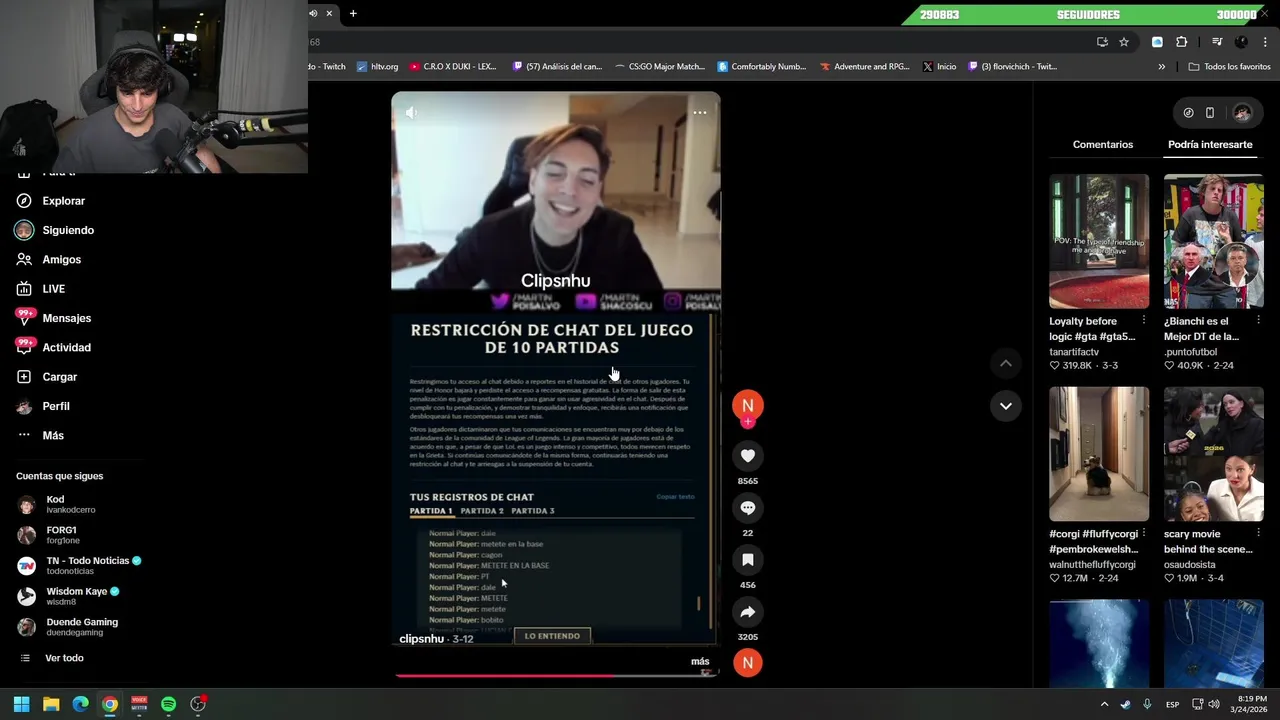
Task: Switch to the Comentarios tab
Action: coord(1103,145)
